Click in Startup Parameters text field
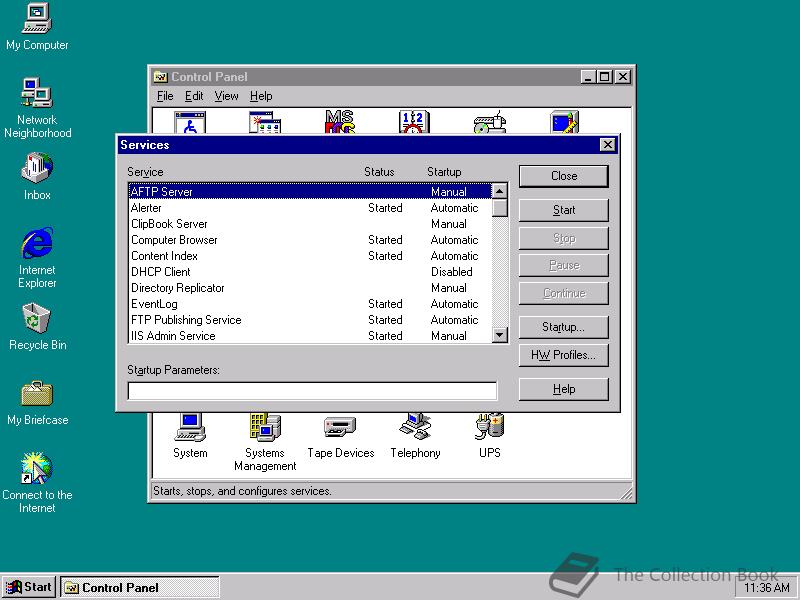The width and height of the screenshot is (800, 600). pyautogui.click(x=312, y=391)
